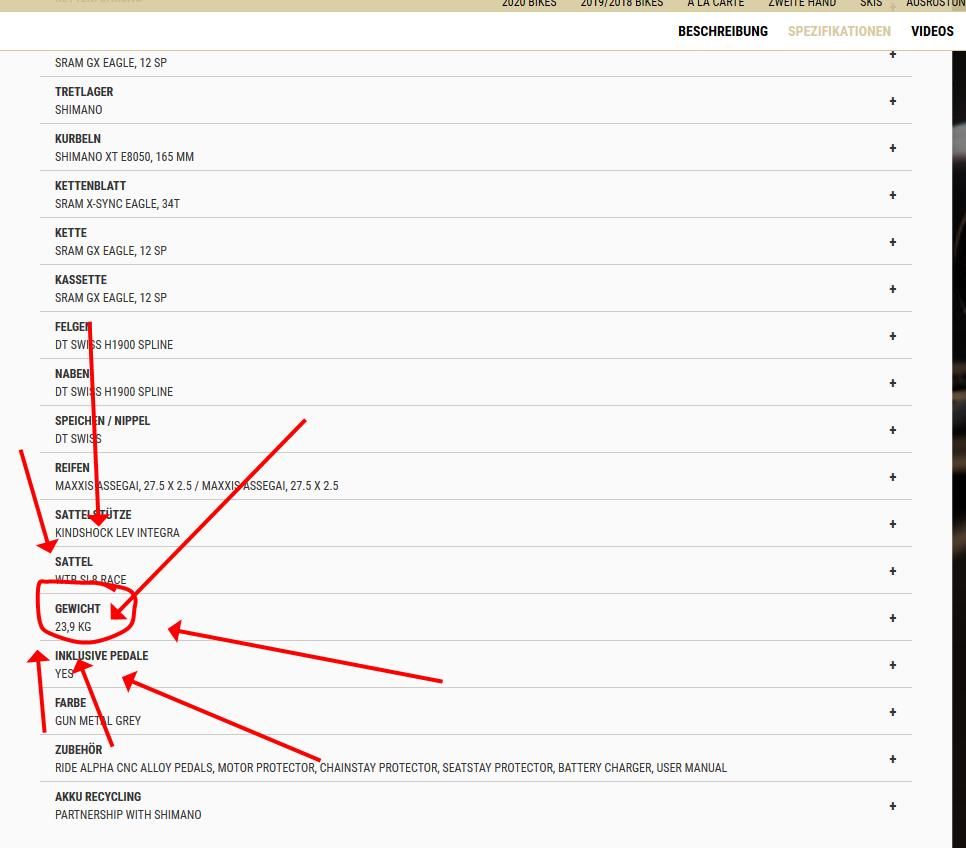Expand the Farbe Gun Metal Grey row
This screenshot has width=966, height=848.
pyautogui.click(x=892, y=712)
